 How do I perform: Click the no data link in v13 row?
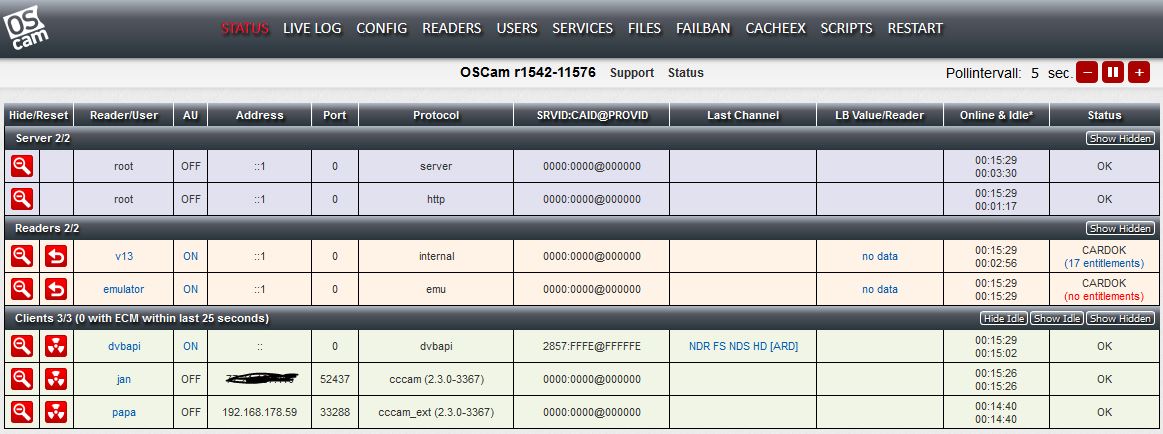880,256
